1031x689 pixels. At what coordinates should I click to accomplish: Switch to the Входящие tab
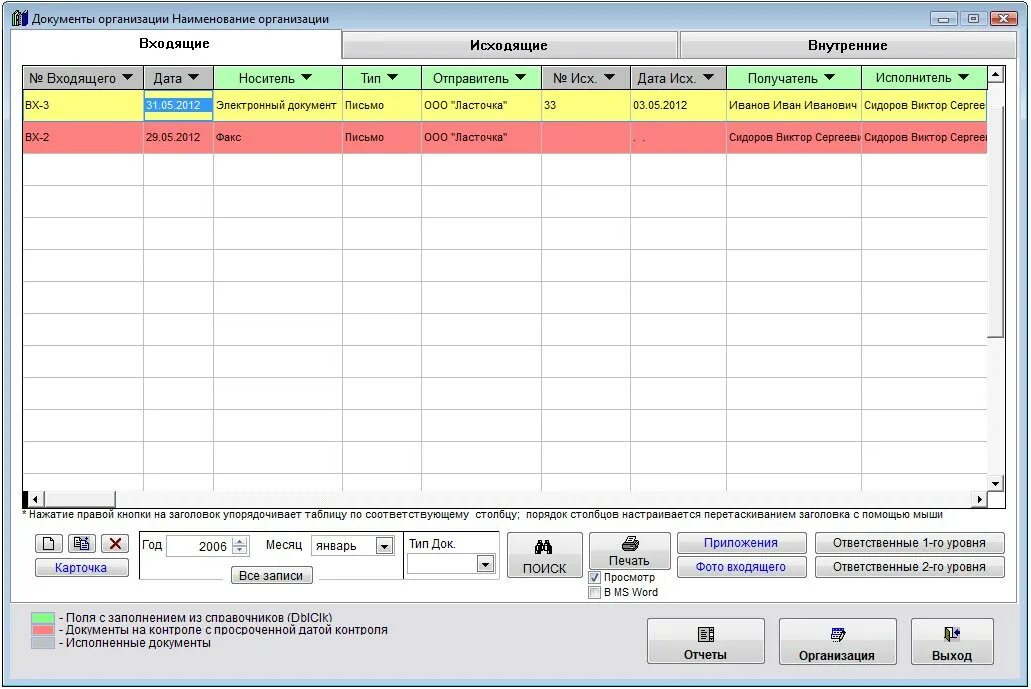[x=175, y=43]
